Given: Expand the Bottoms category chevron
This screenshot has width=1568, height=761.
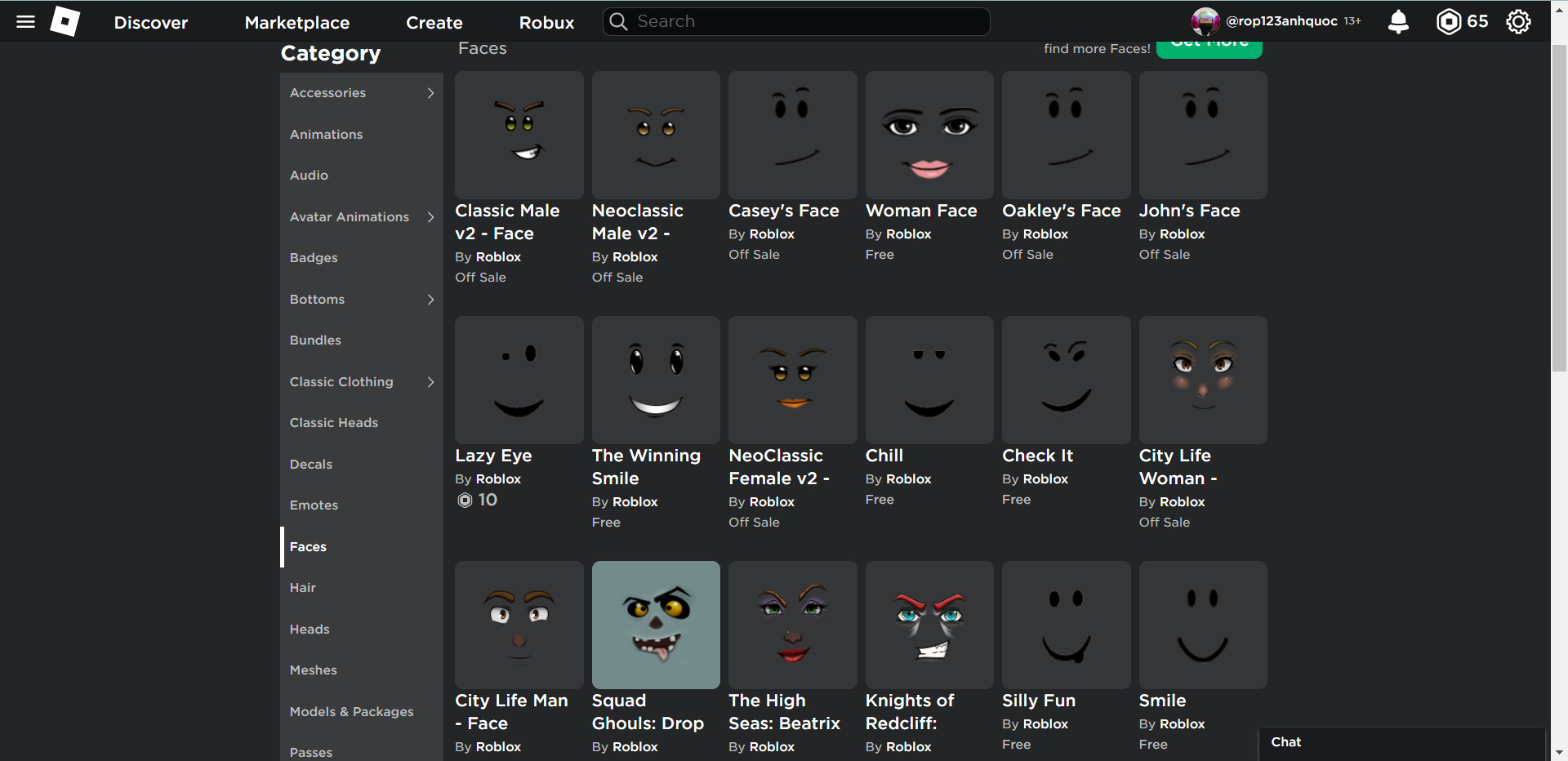Looking at the screenshot, I should pyautogui.click(x=430, y=300).
